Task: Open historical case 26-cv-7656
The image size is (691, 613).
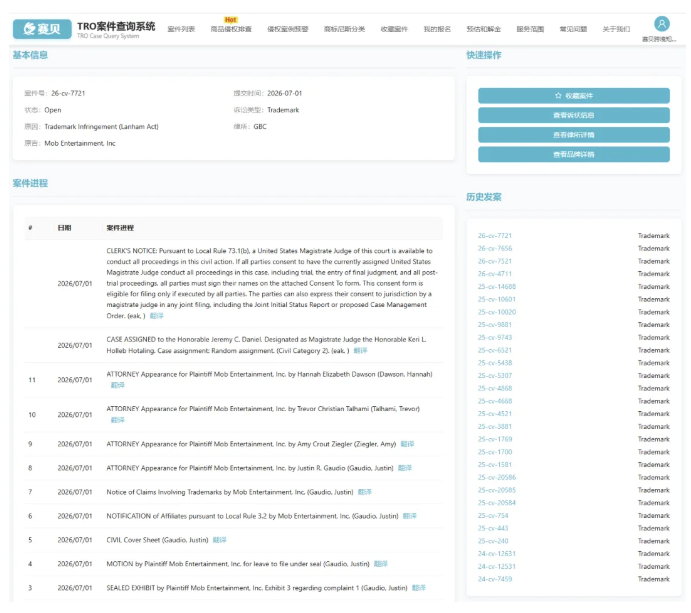Action: point(495,249)
